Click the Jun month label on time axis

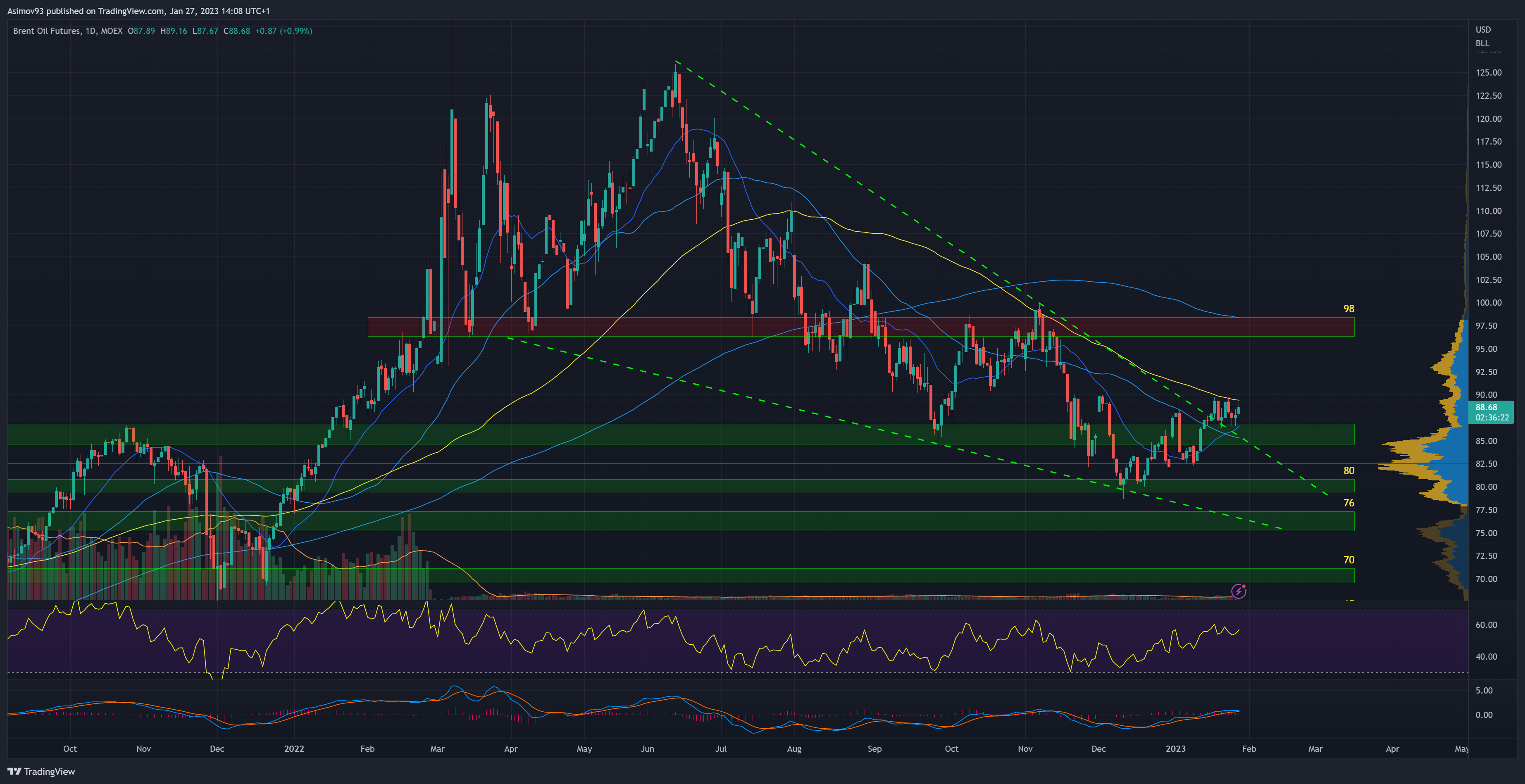click(x=647, y=748)
